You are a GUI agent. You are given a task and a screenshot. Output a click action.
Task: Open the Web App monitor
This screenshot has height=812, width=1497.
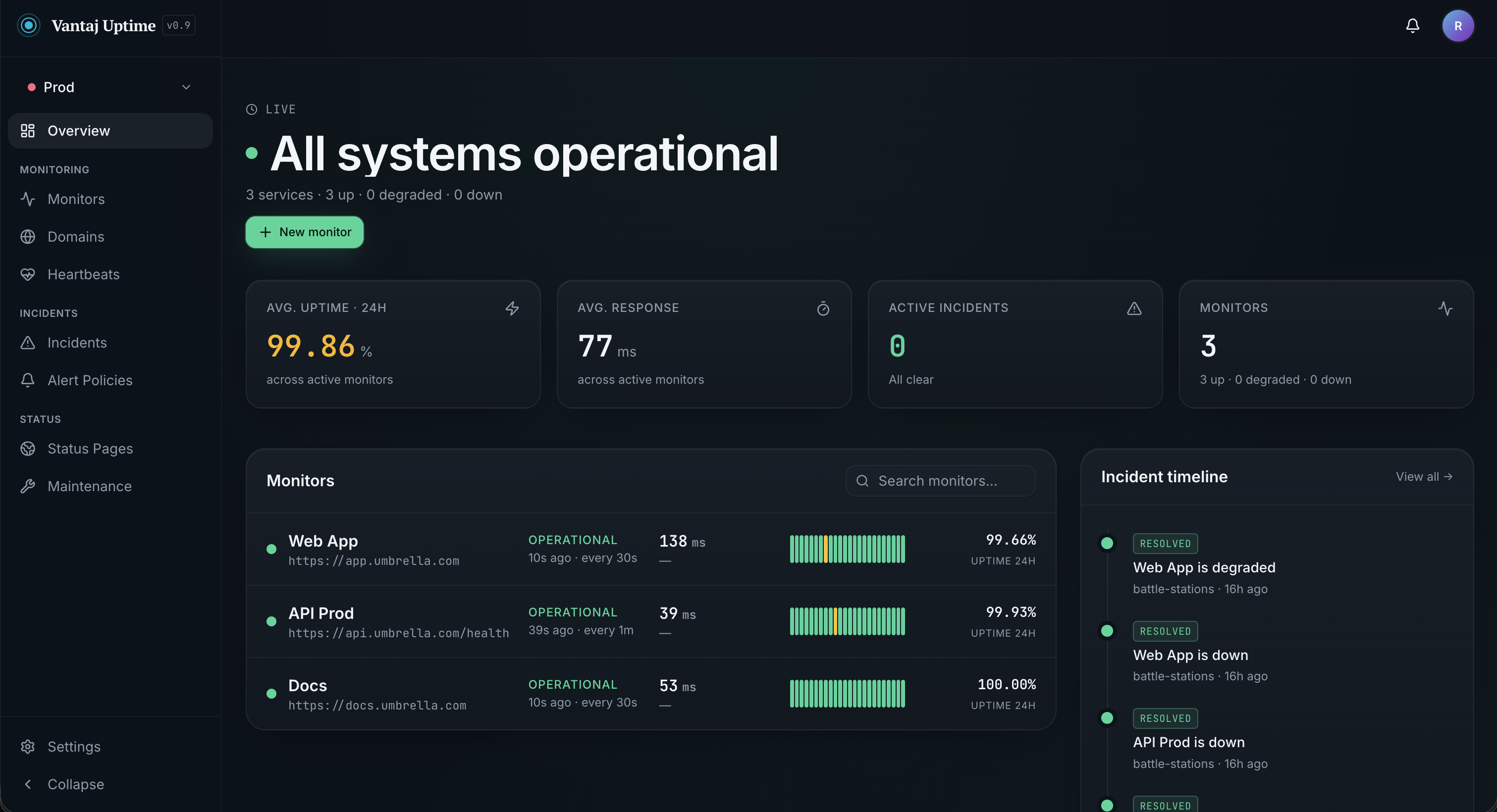click(651, 550)
